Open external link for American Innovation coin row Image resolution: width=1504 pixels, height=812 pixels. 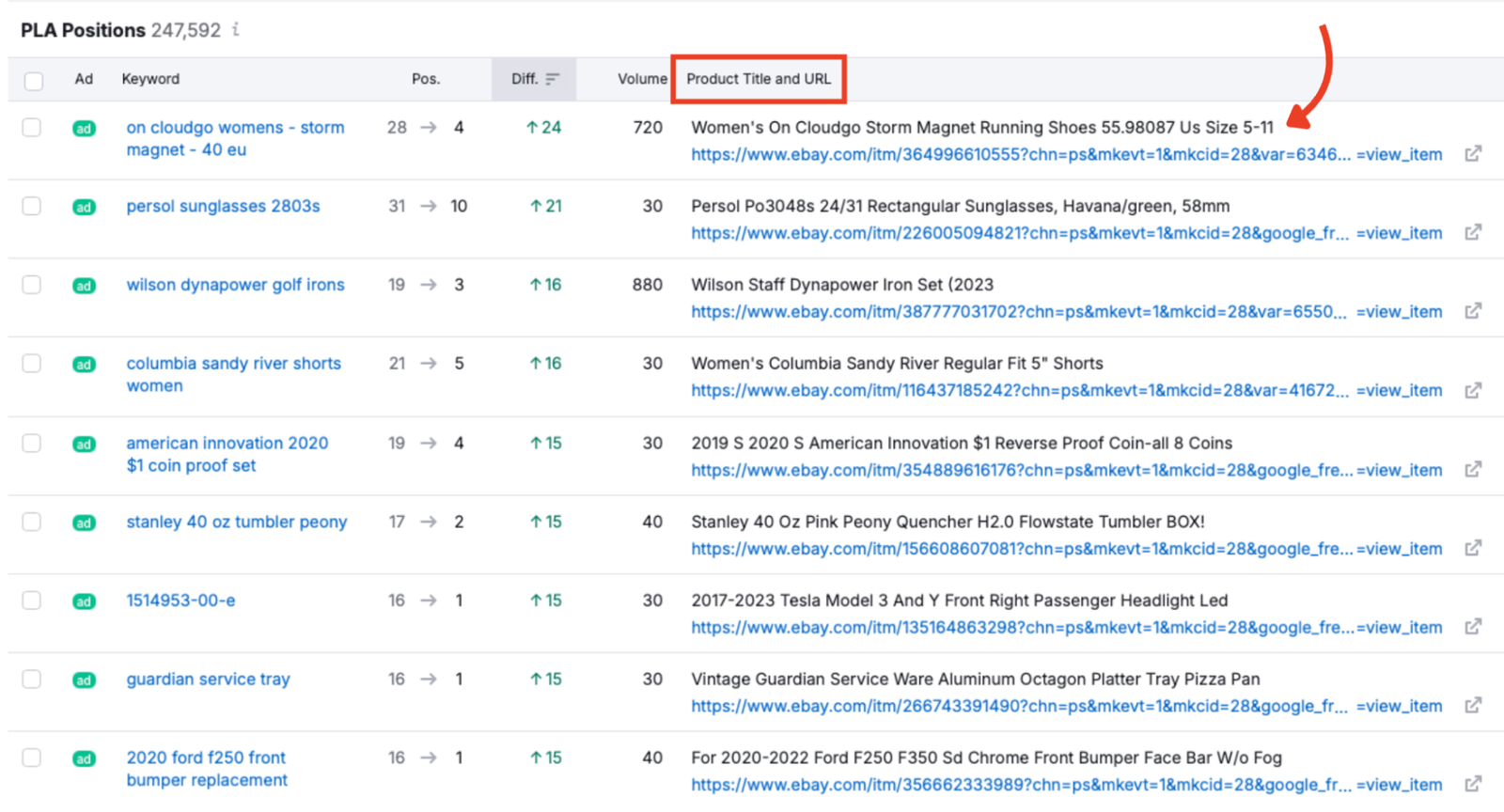click(x=1473, y=469)
